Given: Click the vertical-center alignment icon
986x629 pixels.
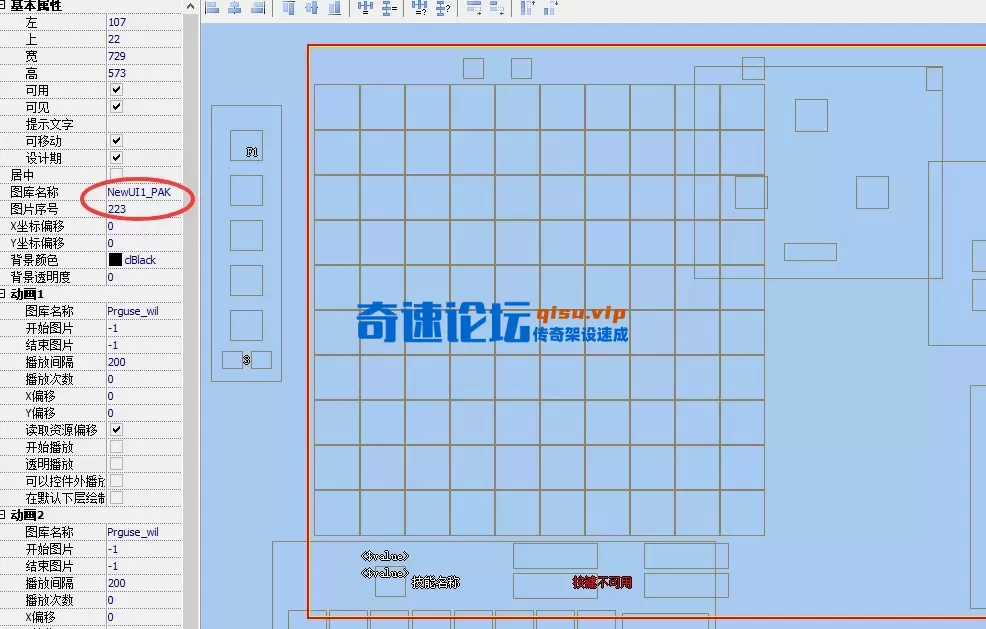Looking at the screenshot, I should tap(310, 9).
